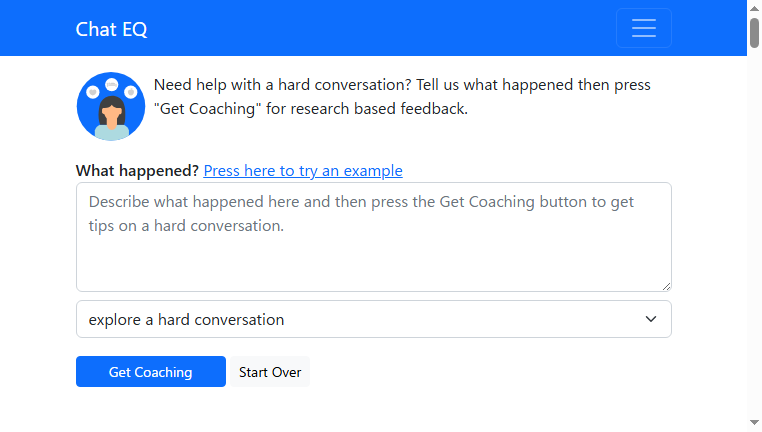Click the scrollbar up arrow
Image resolution: width=762 pixels, height=432 pixels.
[x=754, y=8]
